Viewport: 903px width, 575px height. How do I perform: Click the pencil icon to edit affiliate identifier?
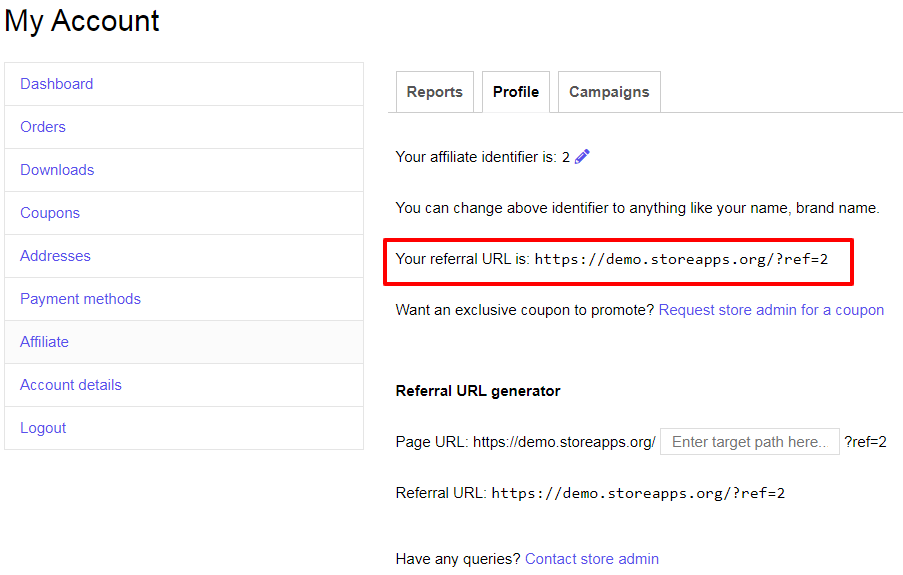582,157
